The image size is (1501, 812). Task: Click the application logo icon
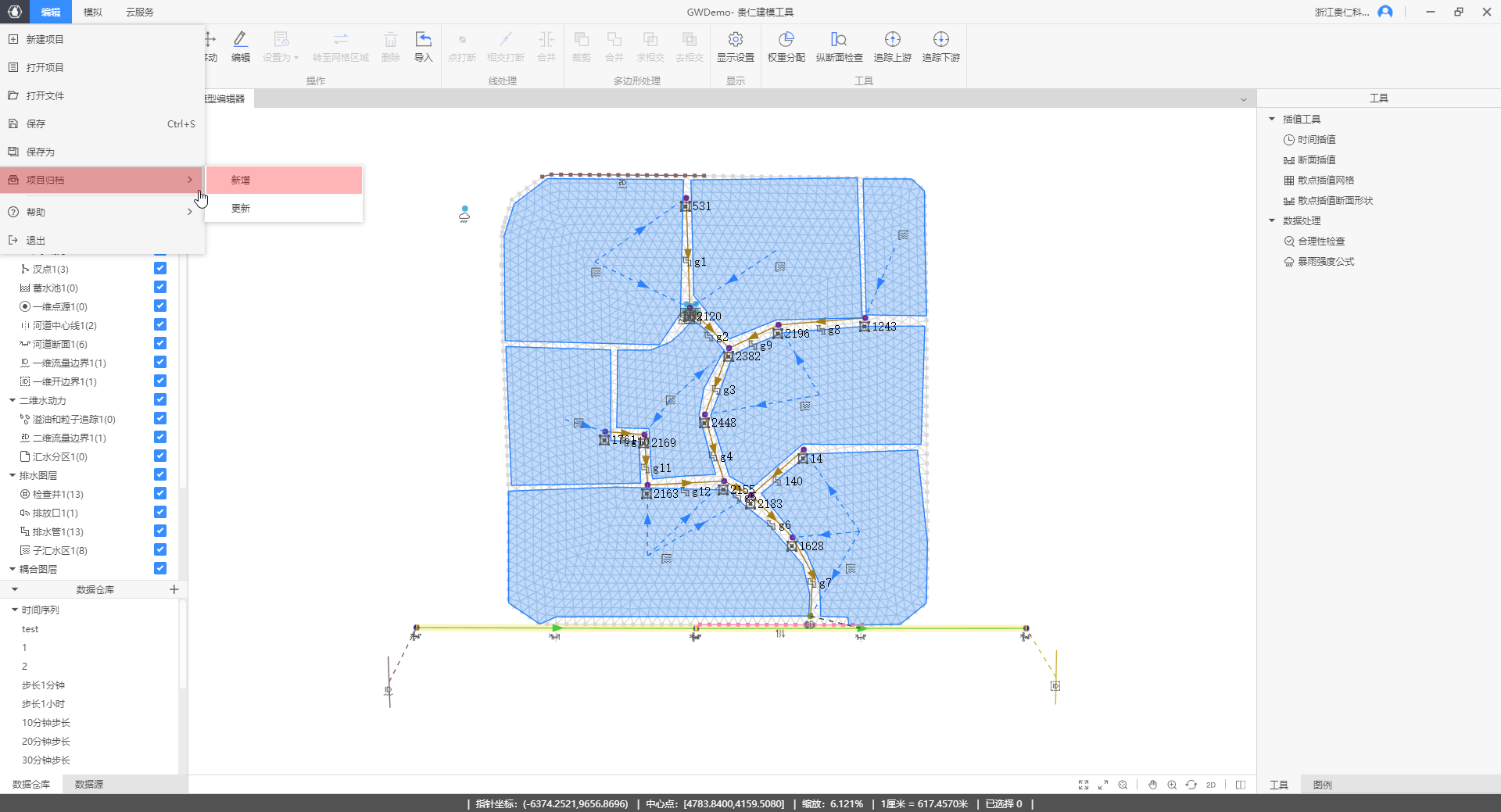pyautogui.click(x=15, y=12)
